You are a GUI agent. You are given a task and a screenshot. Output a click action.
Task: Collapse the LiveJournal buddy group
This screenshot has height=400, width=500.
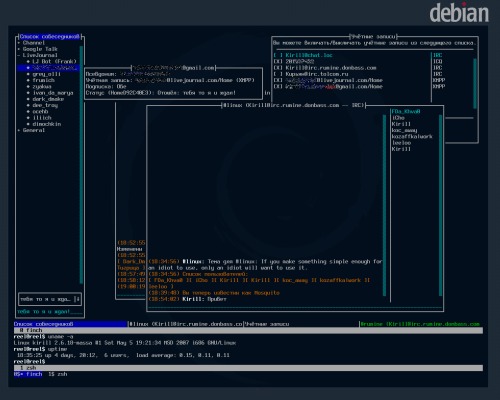click(19, 55)
